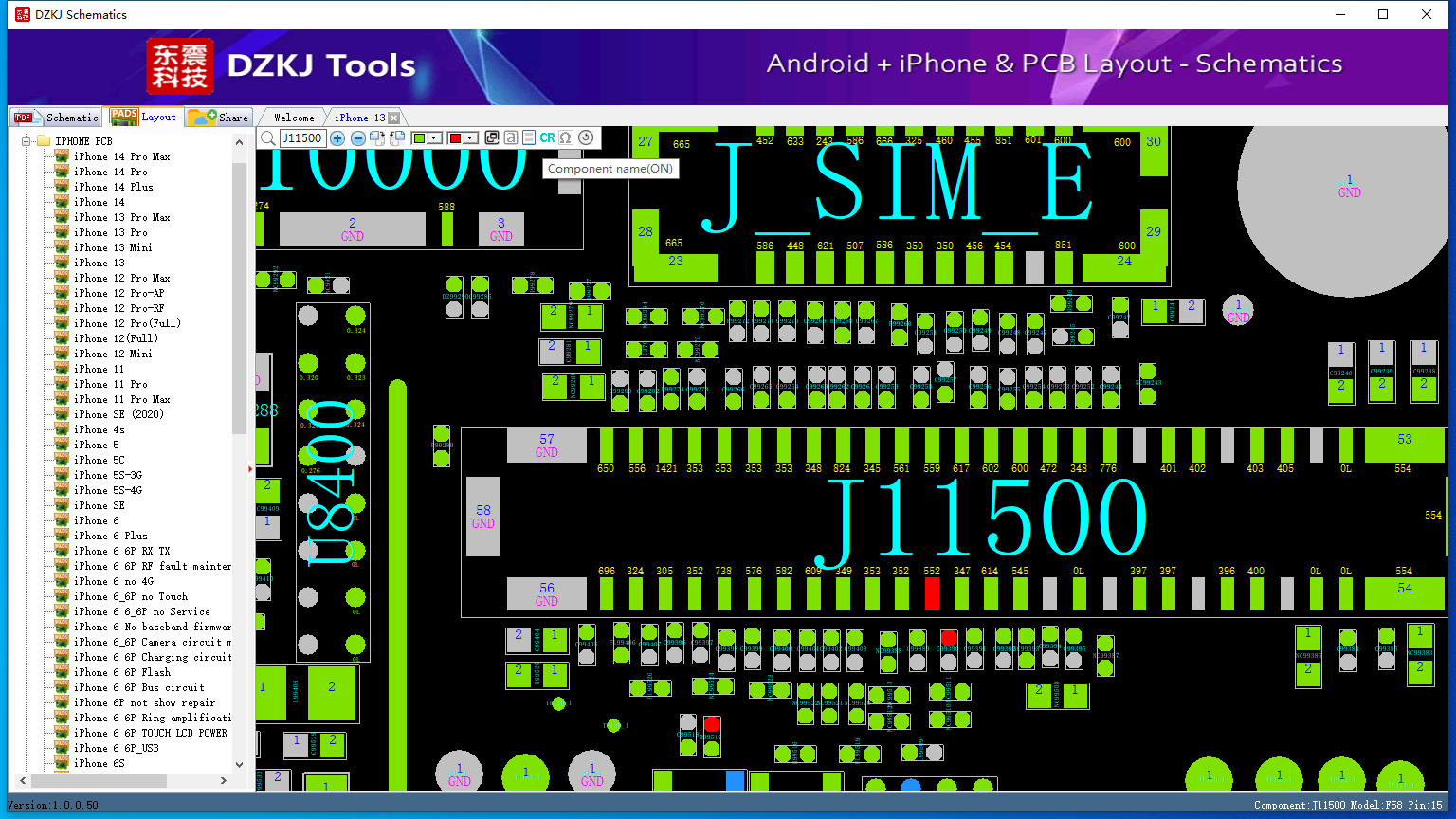Screen dimensions: 1456x819
Task: Toggle the letter 'a' text display icon
Action: tap(511, 138)
